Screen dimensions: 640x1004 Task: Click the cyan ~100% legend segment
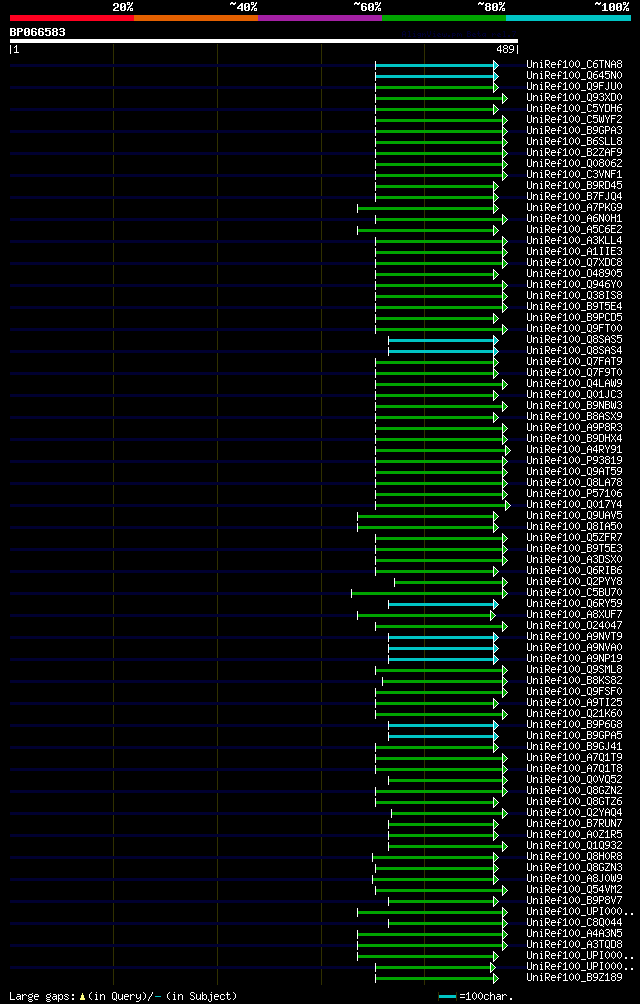click(568, 18)
